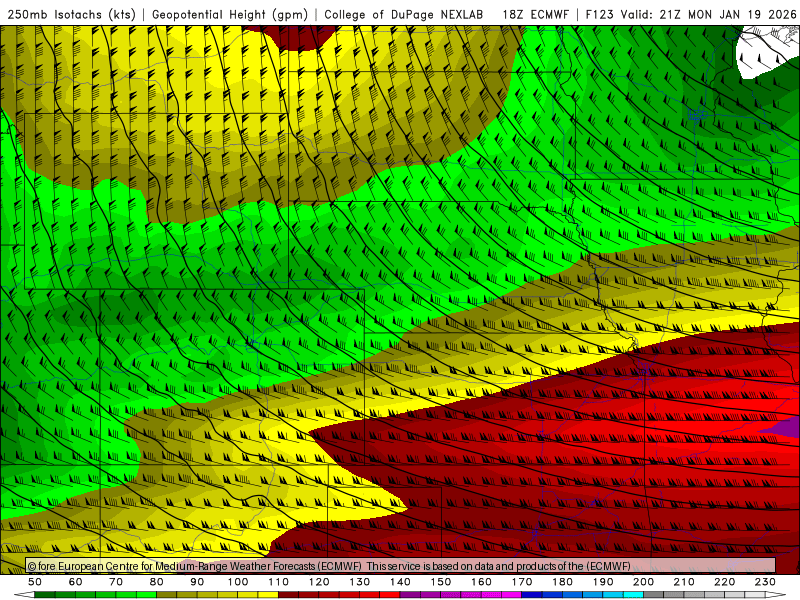The image size is (800, 600).
Task: Click the legend value '50'
Action: pyautogui.click(x=35, y=582)
